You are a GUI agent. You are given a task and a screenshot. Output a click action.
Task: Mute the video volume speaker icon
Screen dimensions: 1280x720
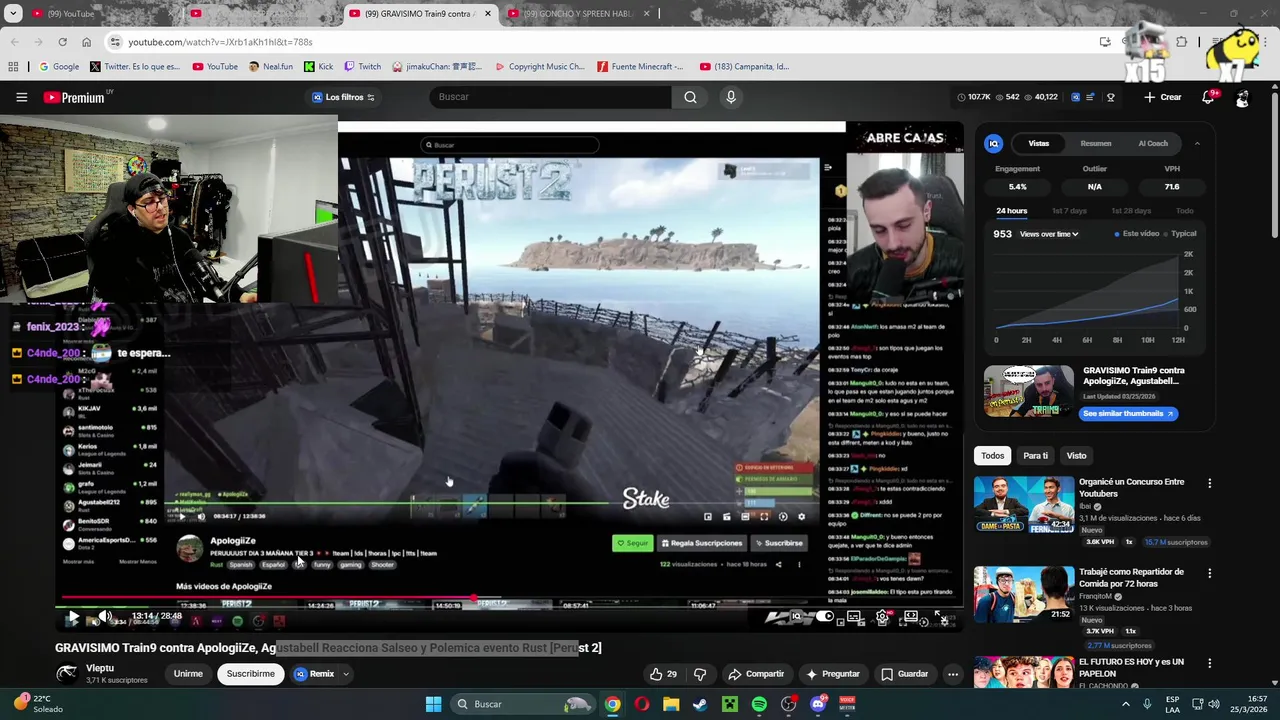105,617
